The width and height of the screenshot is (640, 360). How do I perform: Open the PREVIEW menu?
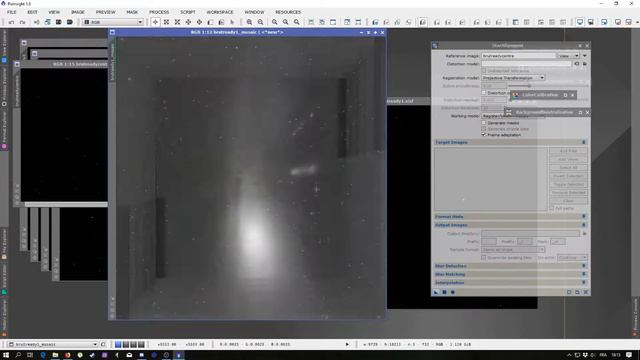pyautogui.click(x=105, y=12)
